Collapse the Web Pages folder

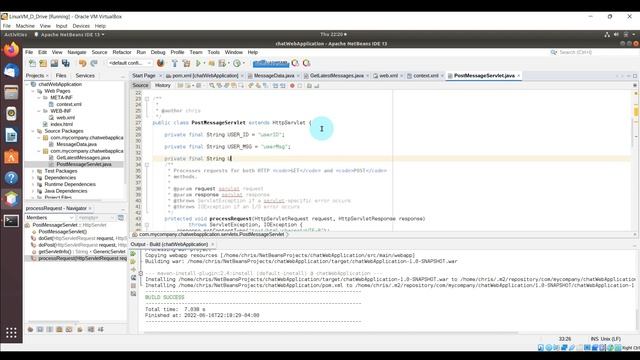pyautogui.click(x=33, y=91)
